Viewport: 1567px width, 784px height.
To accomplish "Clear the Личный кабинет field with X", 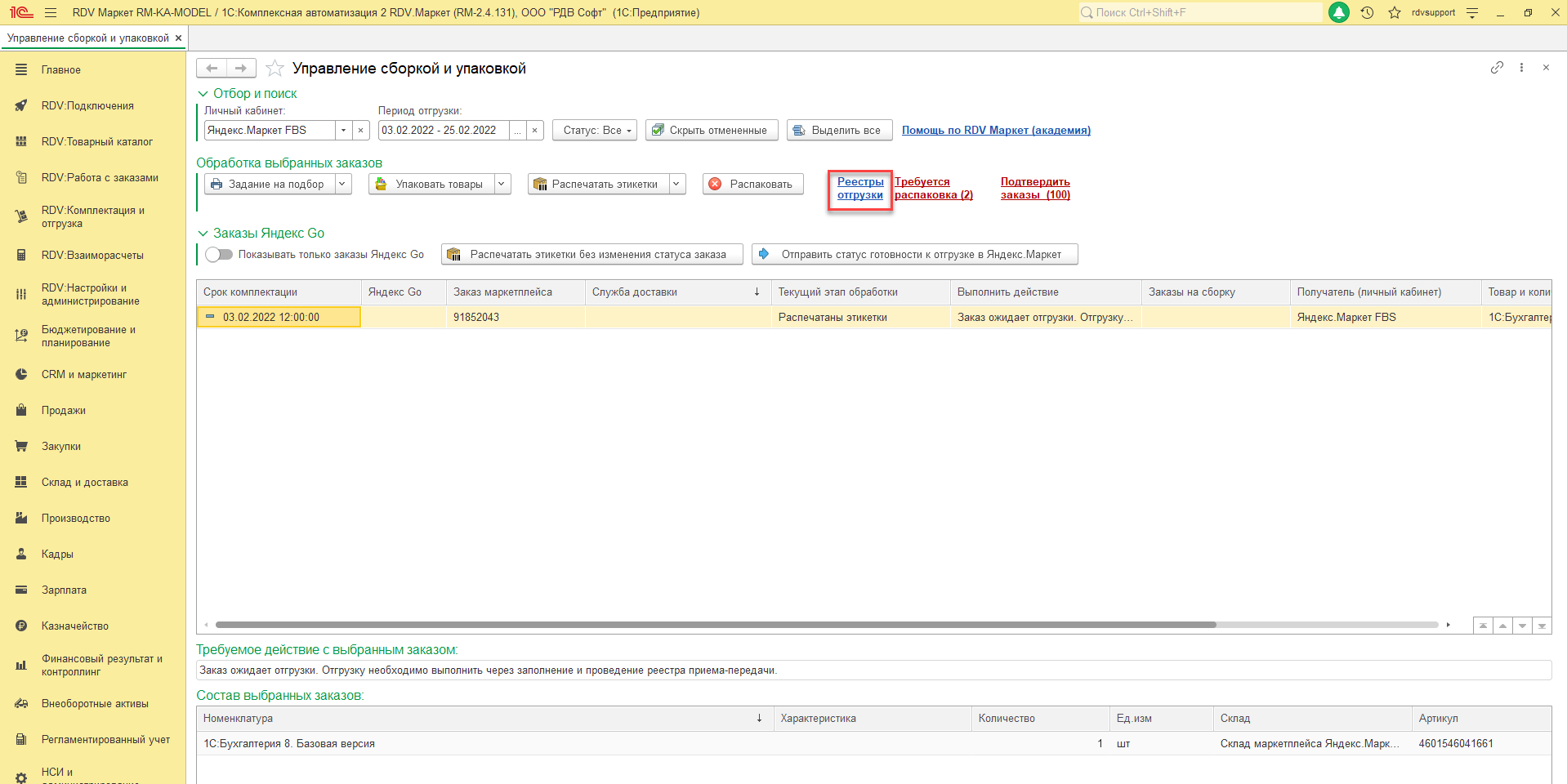I will (x=361, y=131).
